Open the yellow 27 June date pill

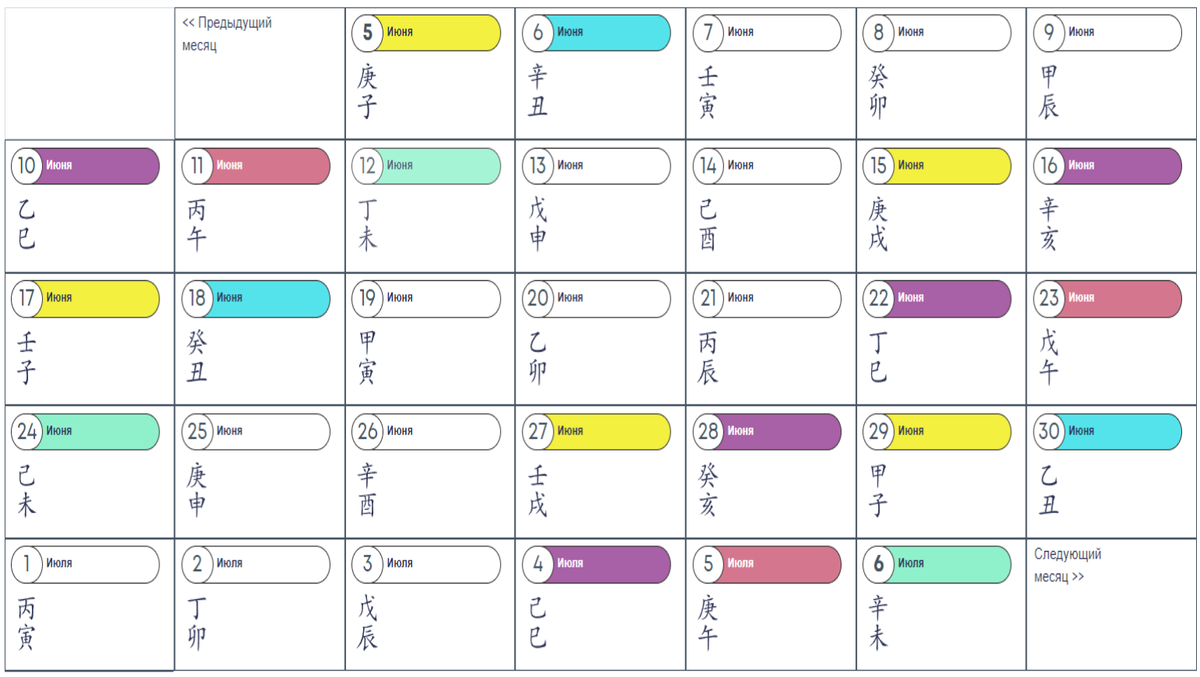(x=596, y=432)
